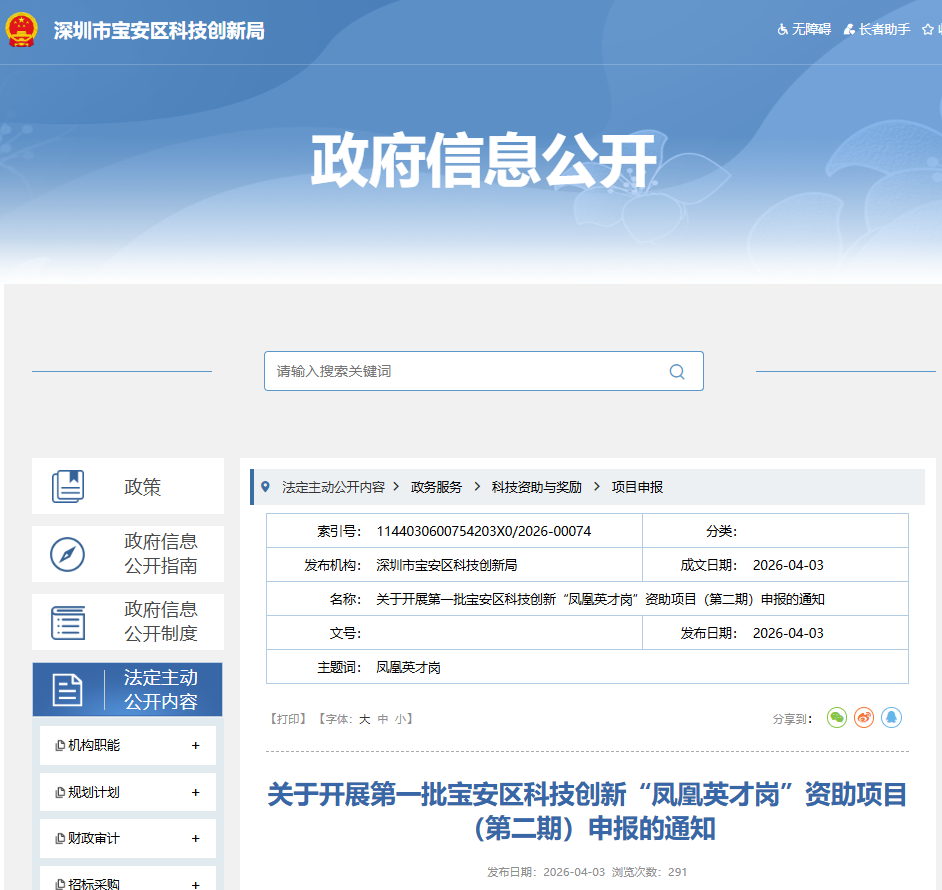Click the search magnifier icon
The image size is (942, 890).
pyautogui.click(x=677, y=371)
